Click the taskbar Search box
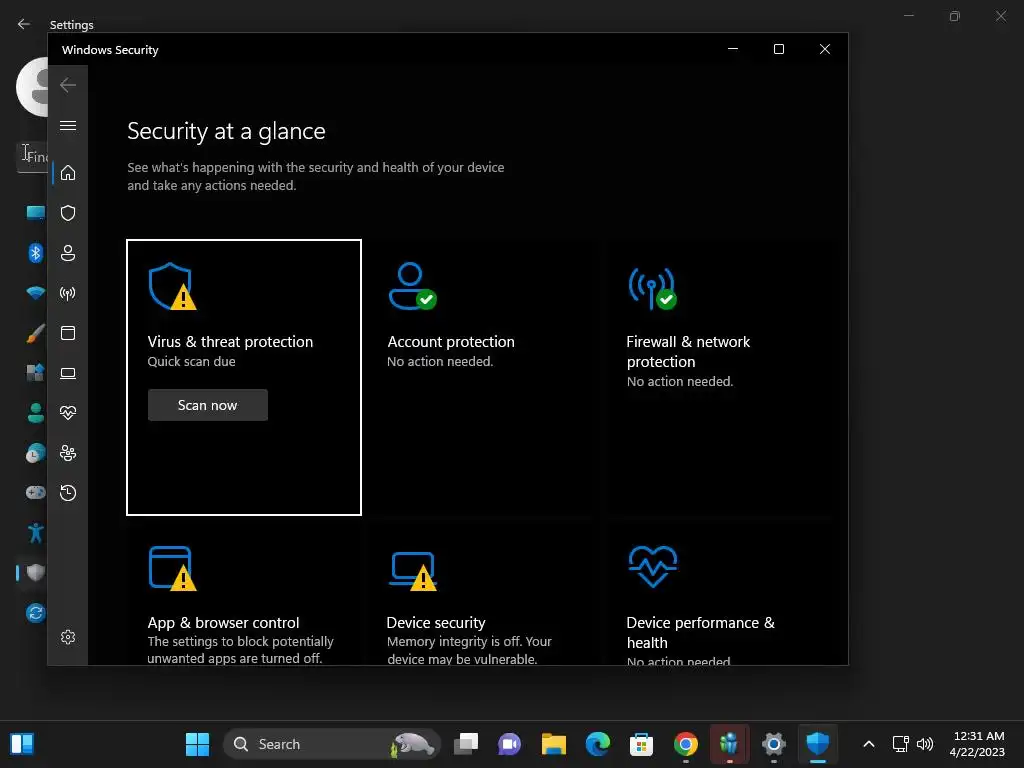Image resolution: width=1024 pixels, height=768 pixels. coord(332,744)
